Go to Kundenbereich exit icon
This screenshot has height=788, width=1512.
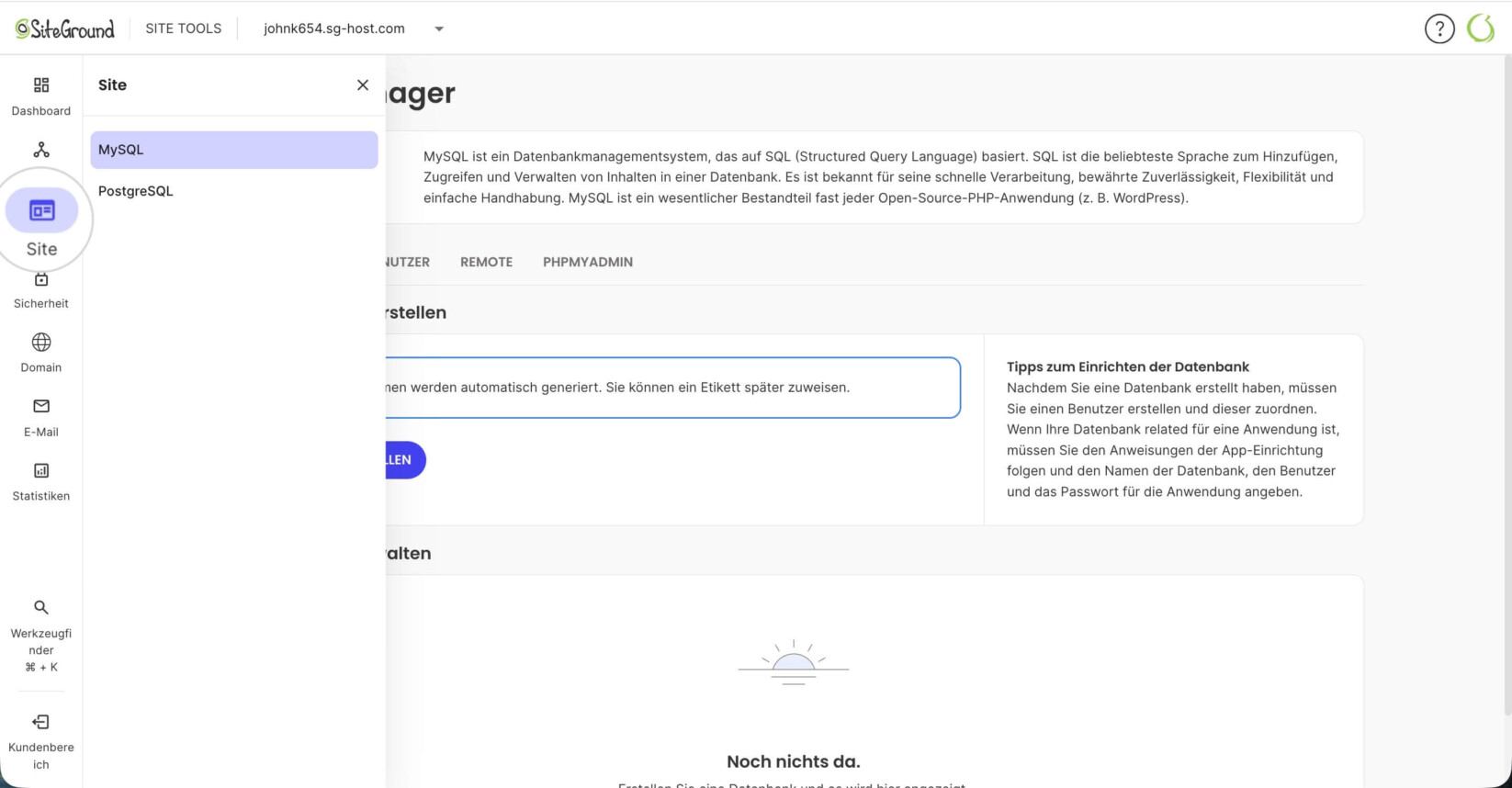(x=41, y=722)
